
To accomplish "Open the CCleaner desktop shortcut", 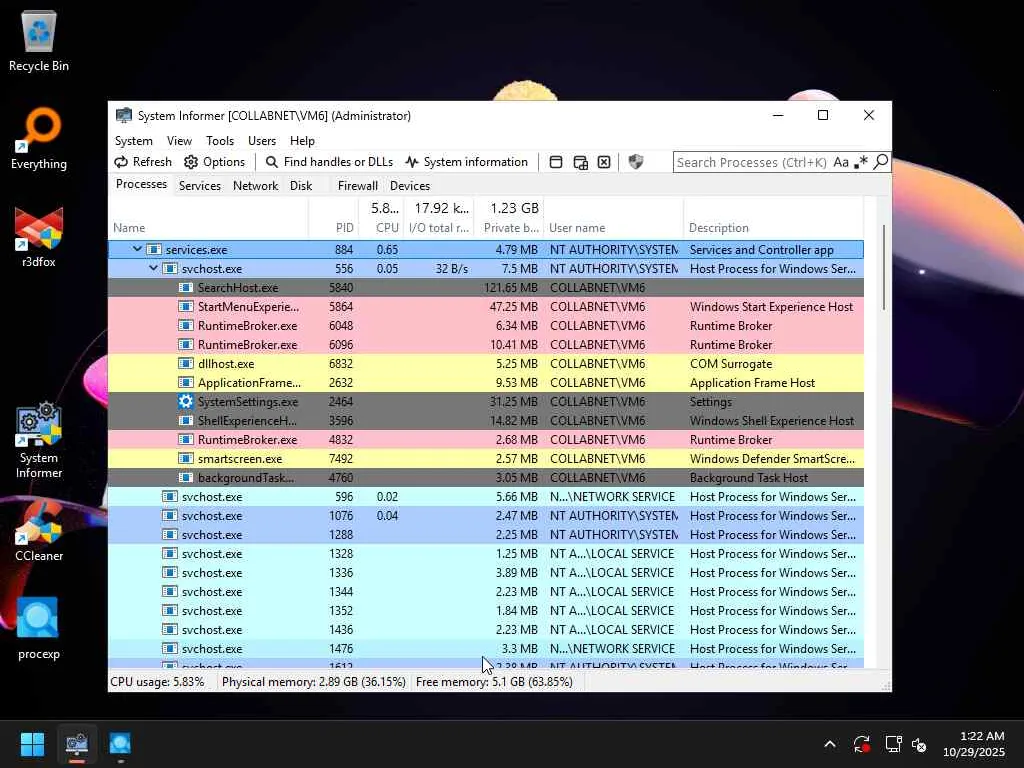I will (39, 530).
